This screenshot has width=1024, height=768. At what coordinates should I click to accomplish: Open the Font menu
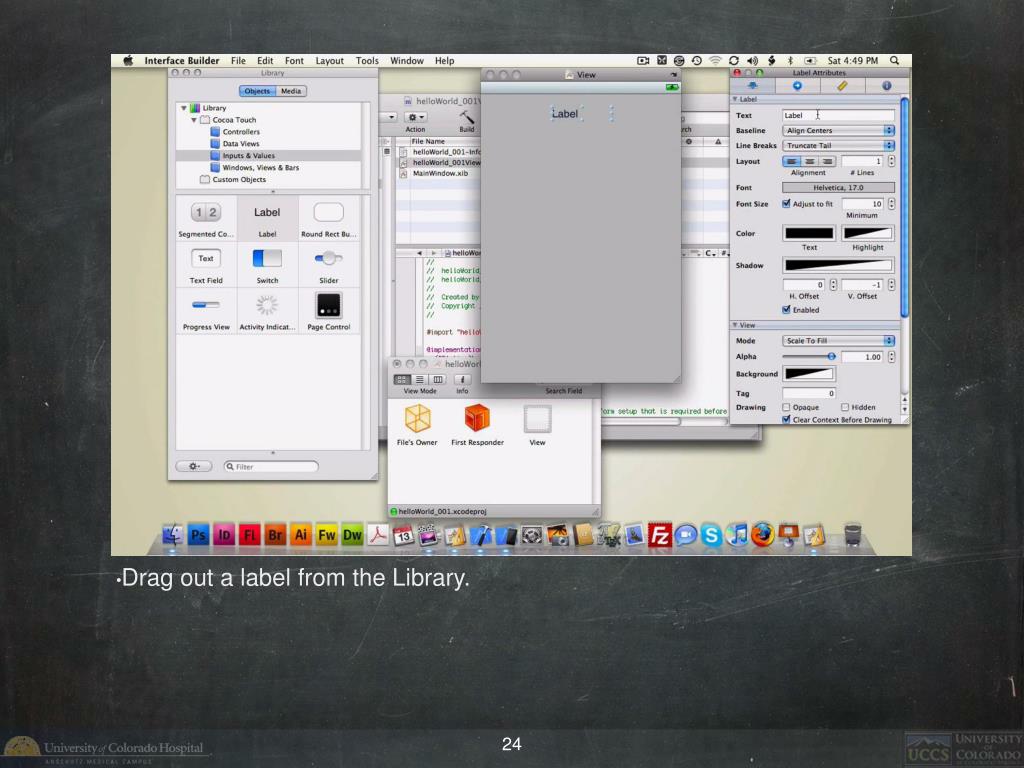pos(294,61)
